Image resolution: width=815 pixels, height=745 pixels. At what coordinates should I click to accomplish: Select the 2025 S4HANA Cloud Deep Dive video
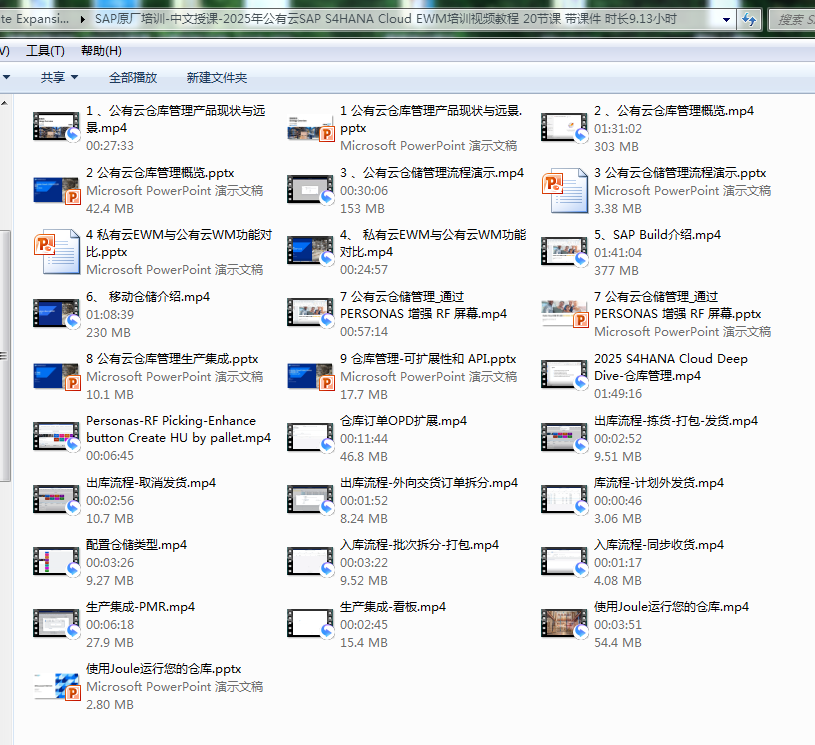click(x=563, y=376)
